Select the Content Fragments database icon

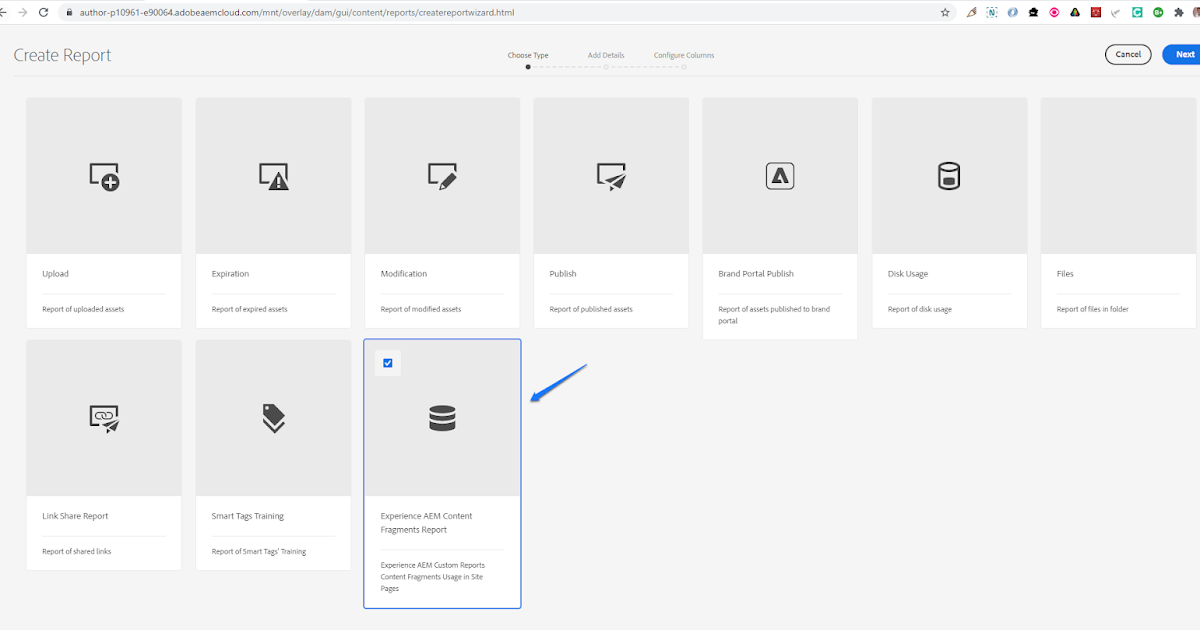coord(442,418)
